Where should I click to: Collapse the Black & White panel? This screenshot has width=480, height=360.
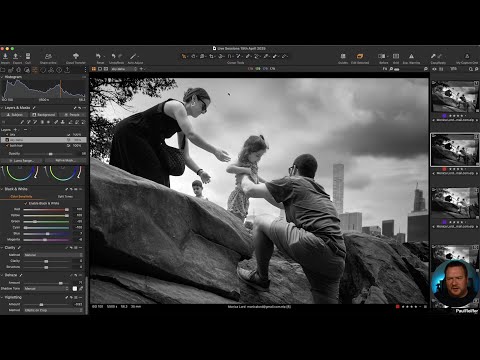(2, 189)
